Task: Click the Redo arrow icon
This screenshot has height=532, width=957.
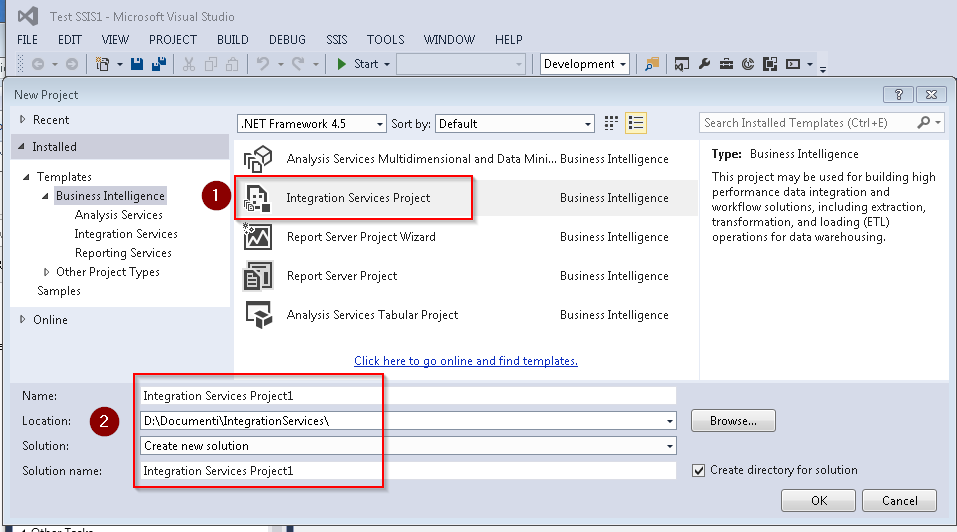Action: click(298, 64)
